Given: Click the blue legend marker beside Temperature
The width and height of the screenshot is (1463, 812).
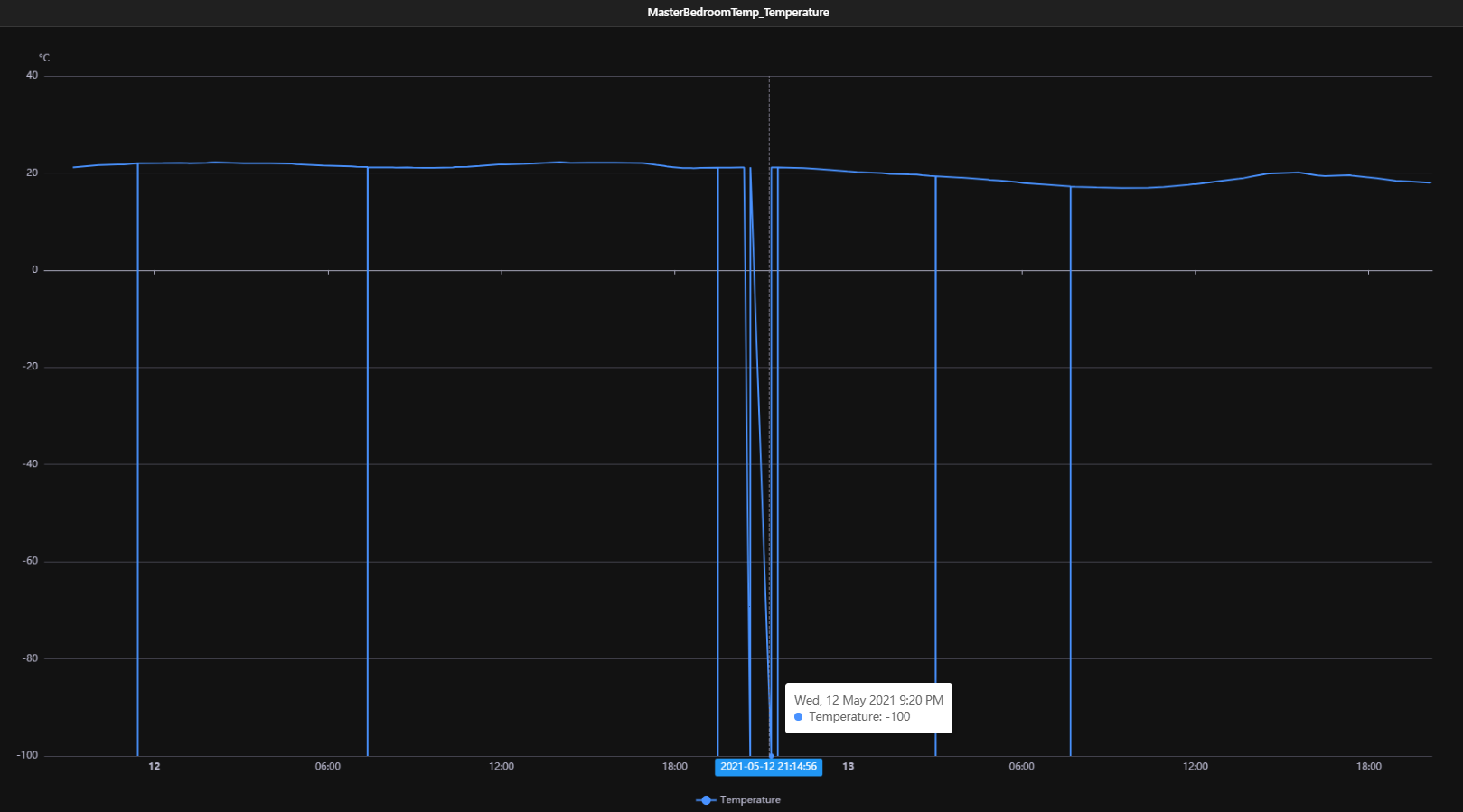Looking at the screenshot, I should (706, 800).
